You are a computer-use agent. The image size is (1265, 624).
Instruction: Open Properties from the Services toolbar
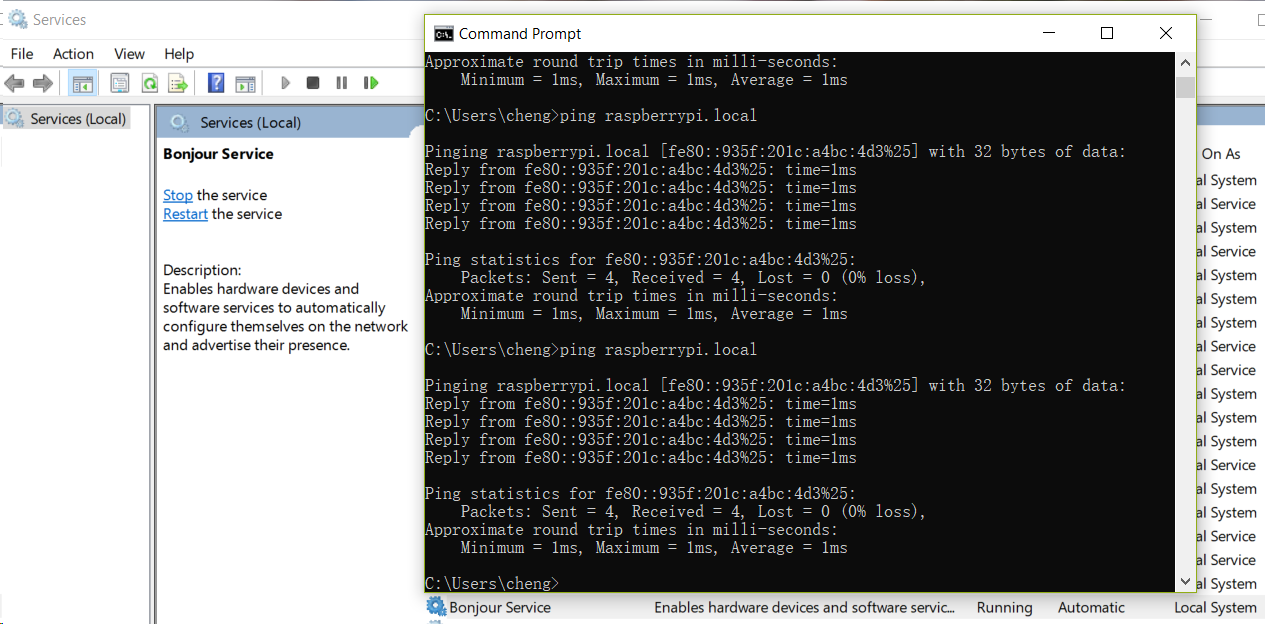click(120, 83)
